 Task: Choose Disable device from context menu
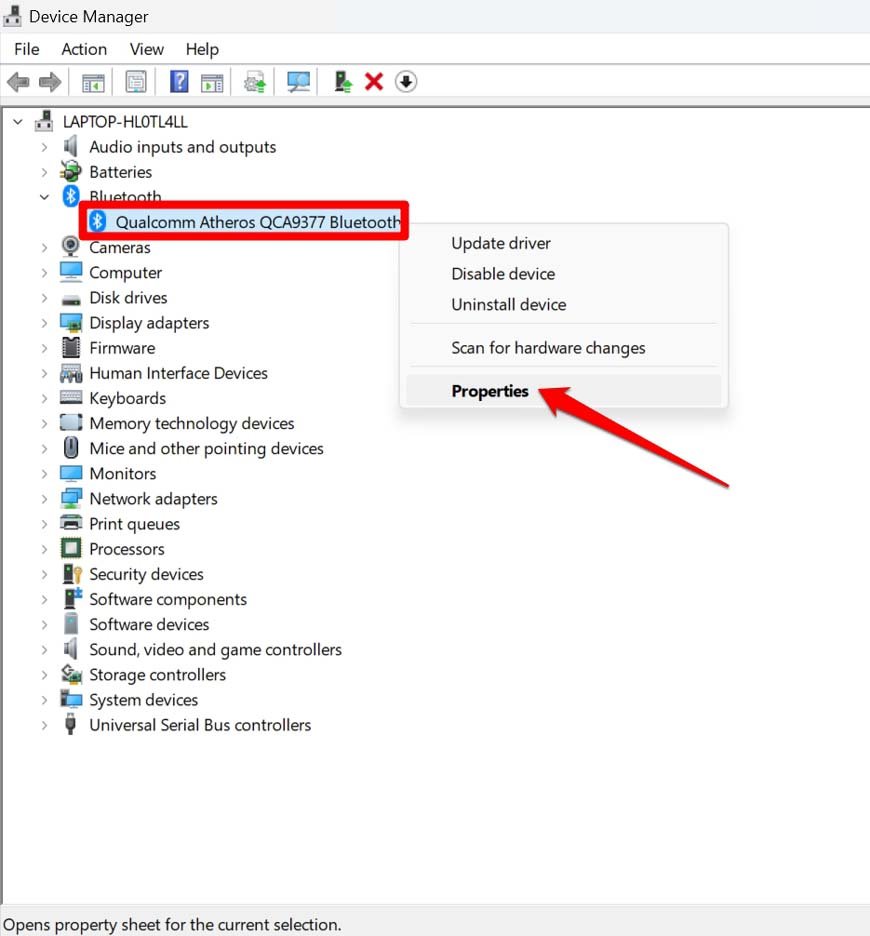[564, 274]
